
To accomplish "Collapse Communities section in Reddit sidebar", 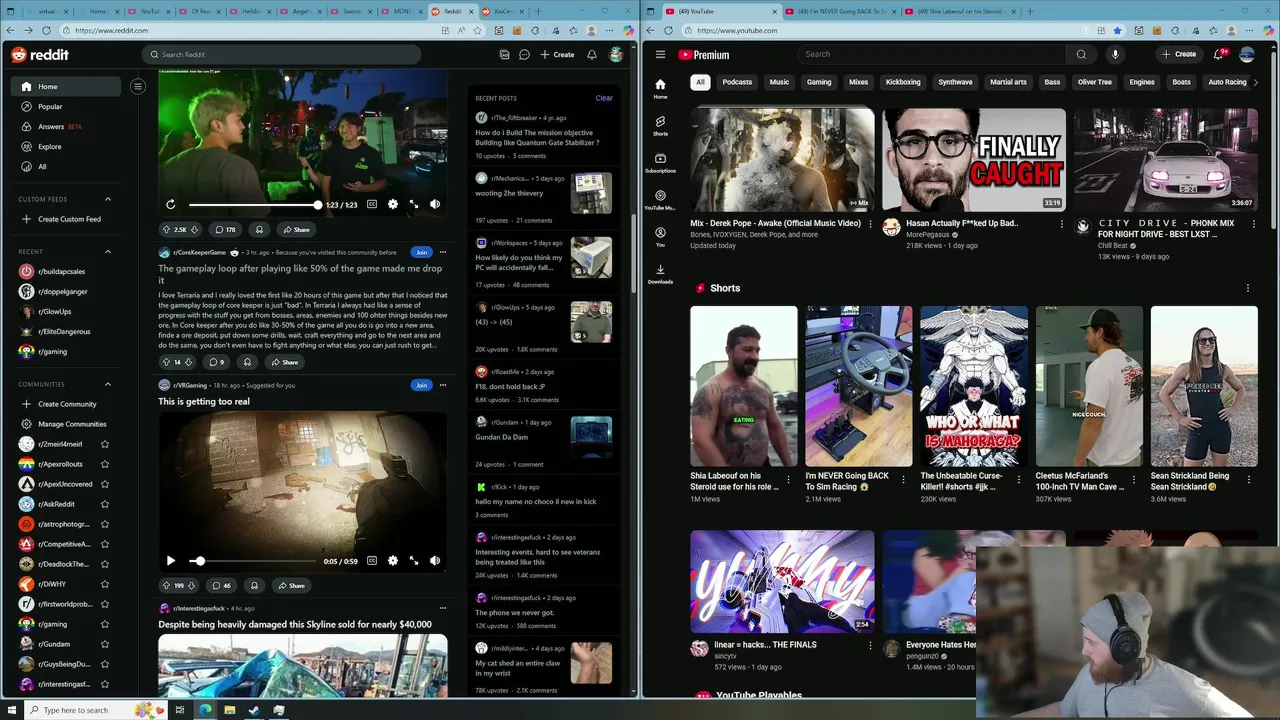I will (x=108, y=384).
